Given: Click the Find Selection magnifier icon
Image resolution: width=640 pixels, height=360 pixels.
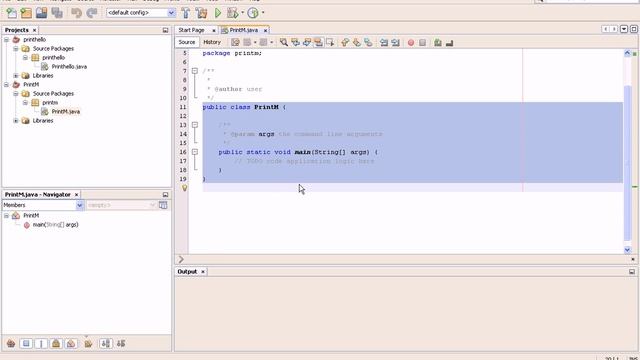Looking at the screenshot, I should pos(284,42).
